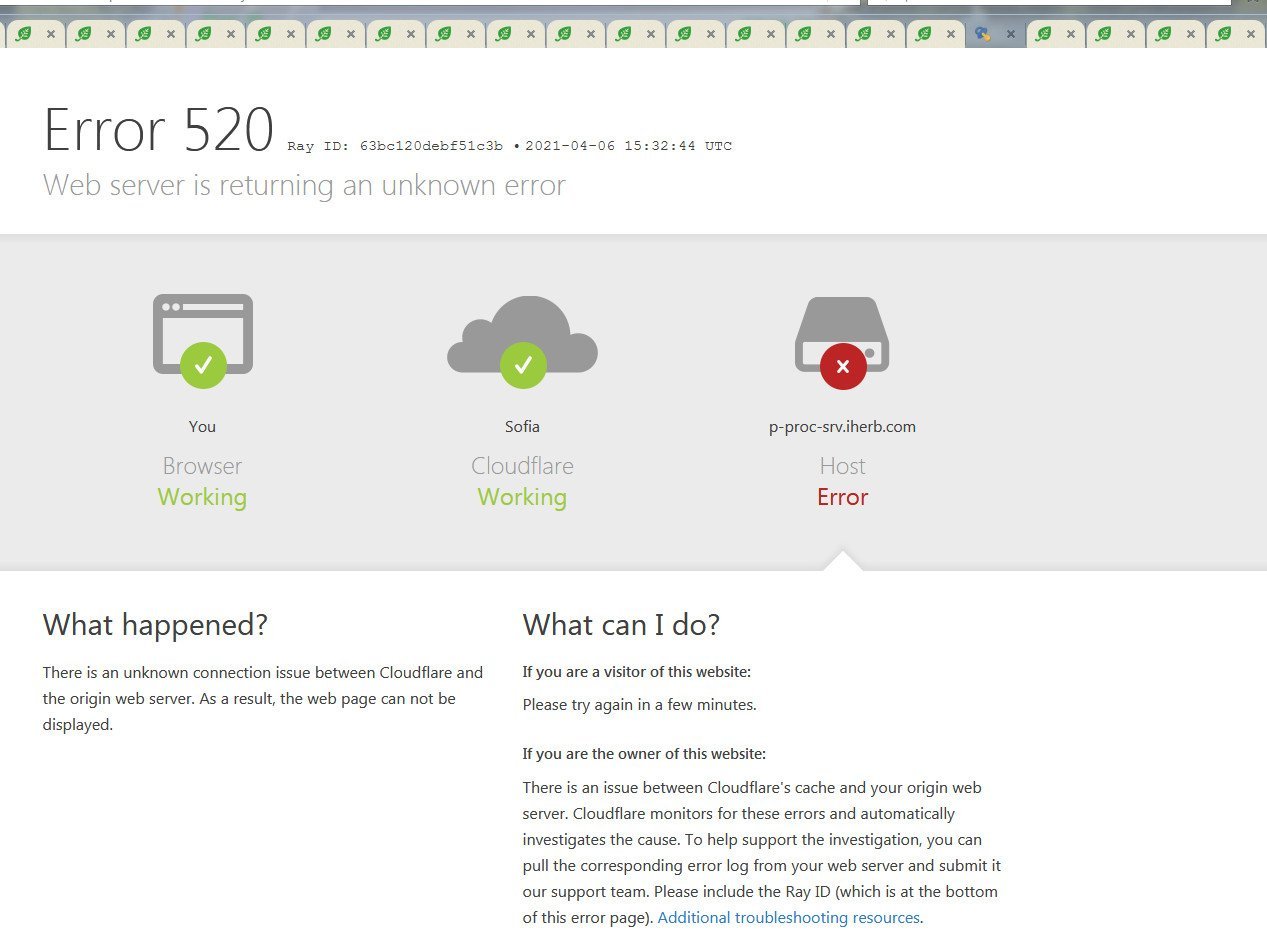Switch to the leaf tab immediately left of the active tab
1267x938 pixels.
[924, 34]
